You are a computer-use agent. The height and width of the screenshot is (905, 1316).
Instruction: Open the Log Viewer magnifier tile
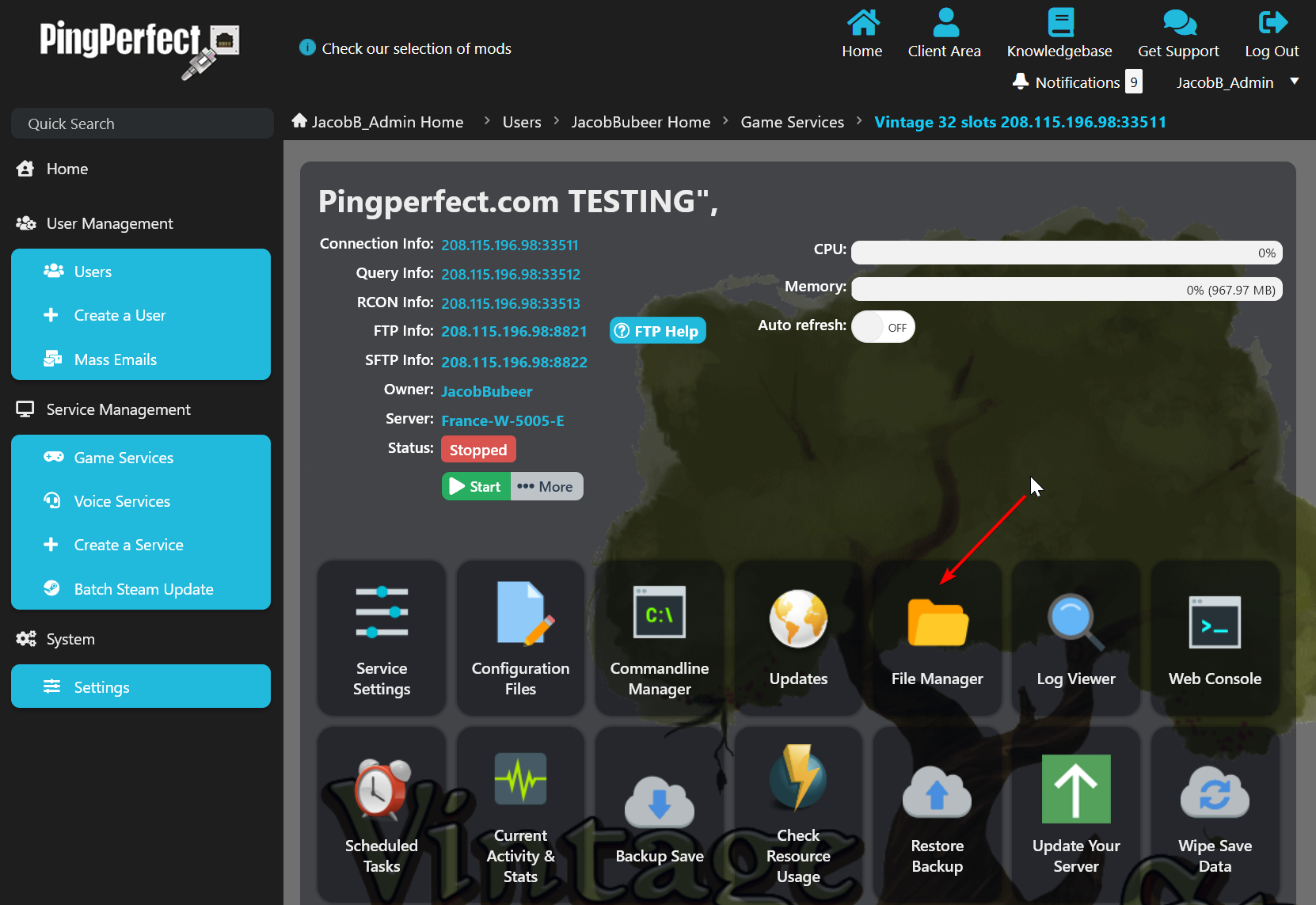(x=1076, y=638)
